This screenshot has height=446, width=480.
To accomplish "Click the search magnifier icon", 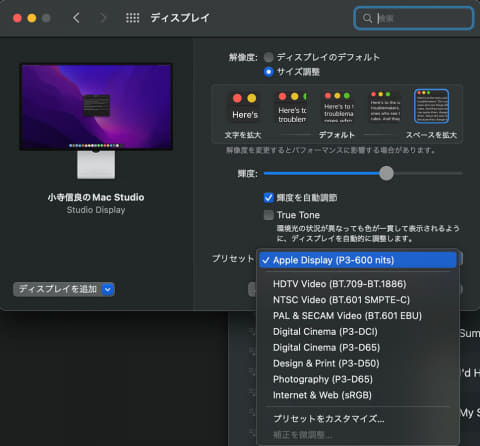I will point(367,18).
